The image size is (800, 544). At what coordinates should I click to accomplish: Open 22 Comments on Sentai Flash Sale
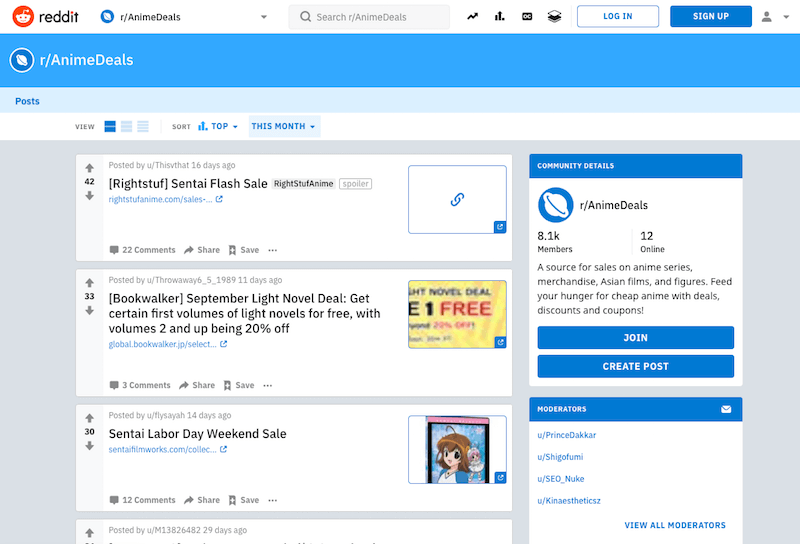click(142, 250)
